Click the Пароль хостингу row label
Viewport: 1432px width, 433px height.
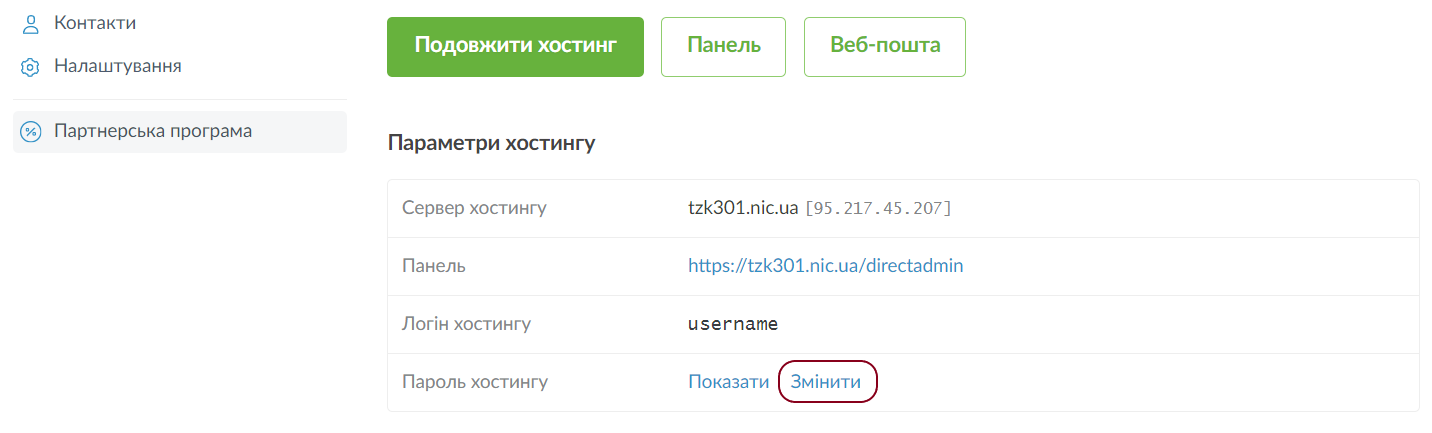pos(475,382)
